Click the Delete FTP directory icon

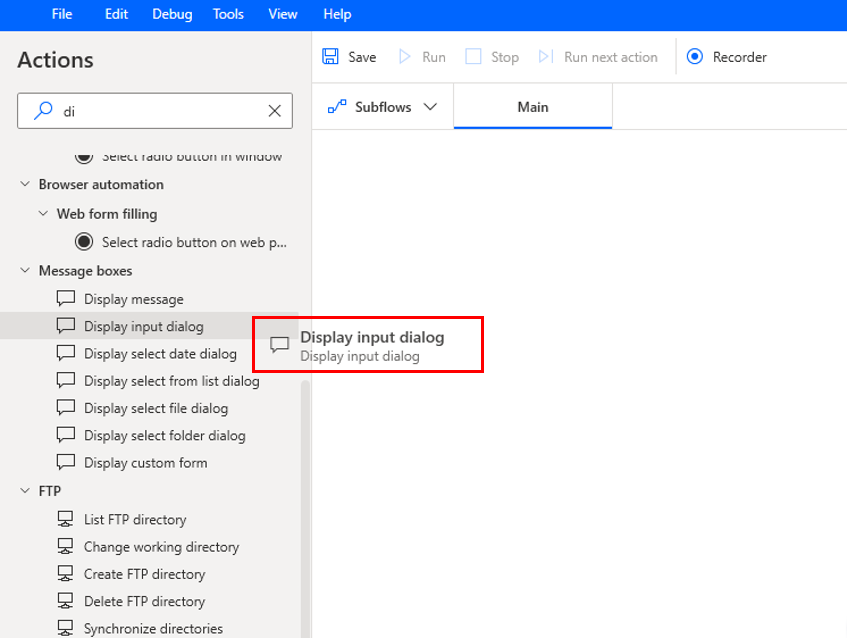[65, 601]
